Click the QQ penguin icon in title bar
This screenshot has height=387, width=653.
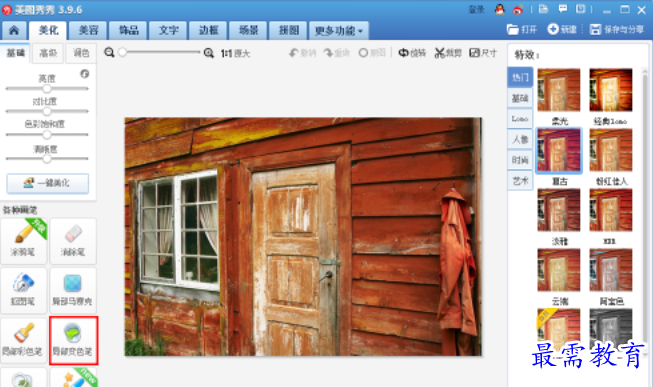(x=499, y=9)
